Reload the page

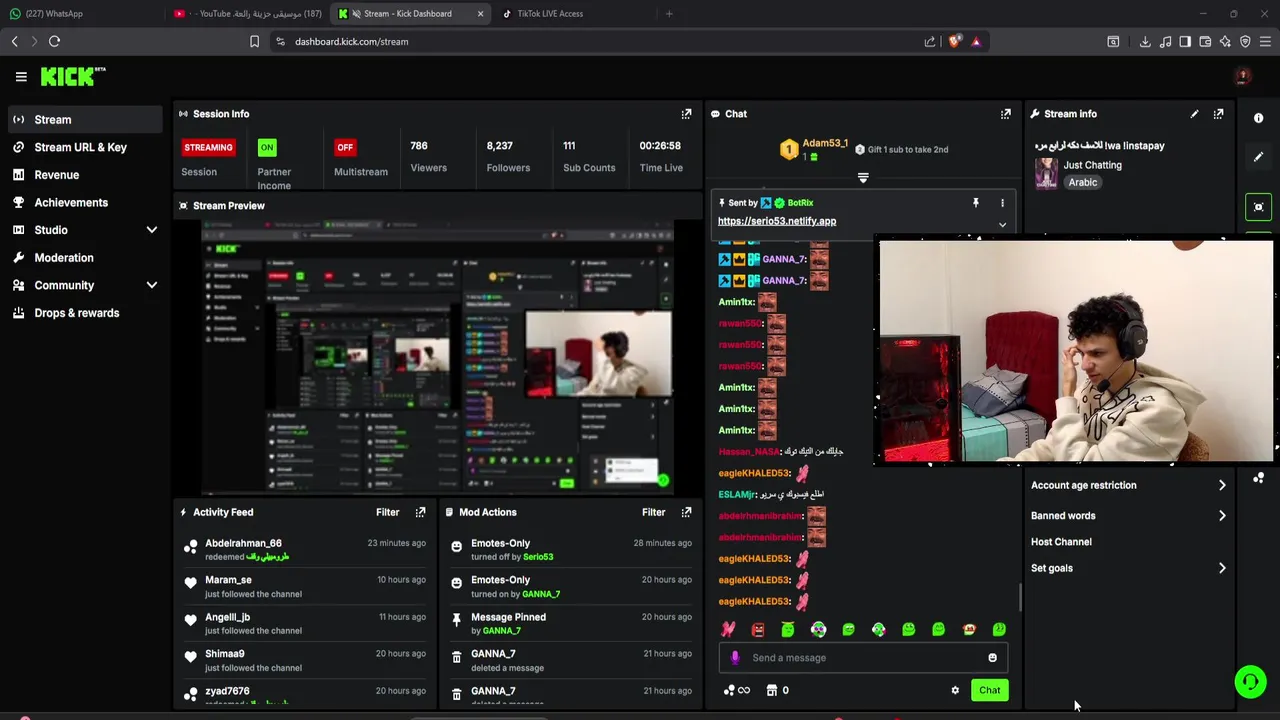pos(54,41)
